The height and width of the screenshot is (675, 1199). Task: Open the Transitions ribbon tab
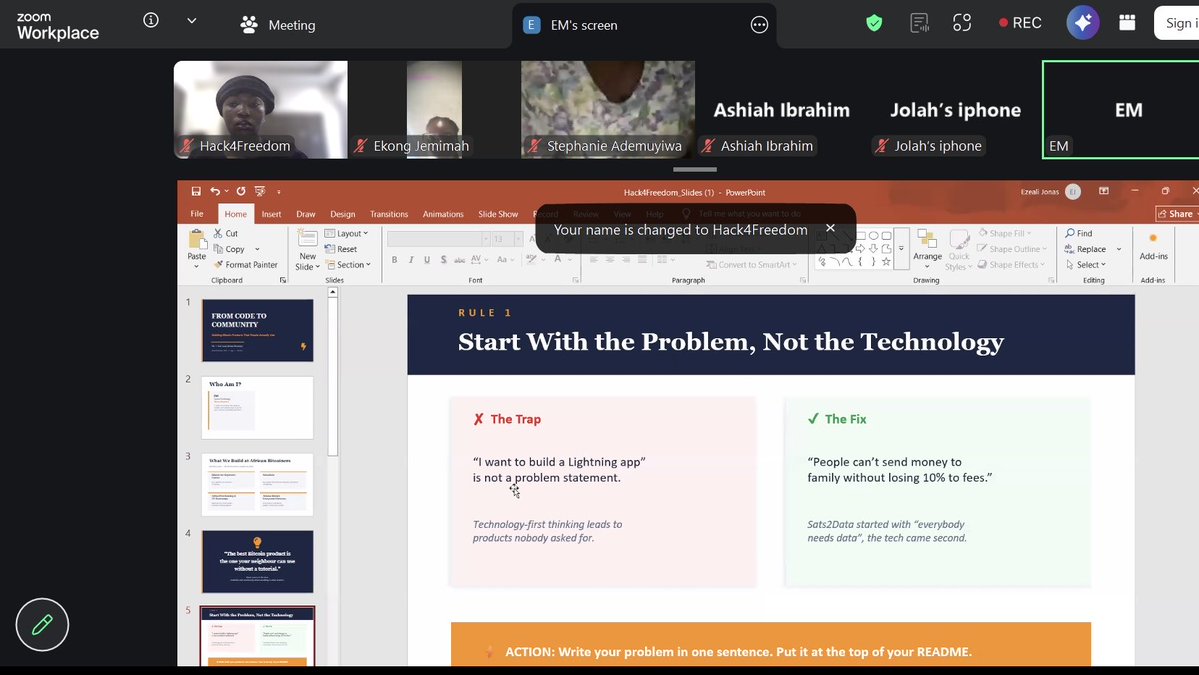click(388, 214)
